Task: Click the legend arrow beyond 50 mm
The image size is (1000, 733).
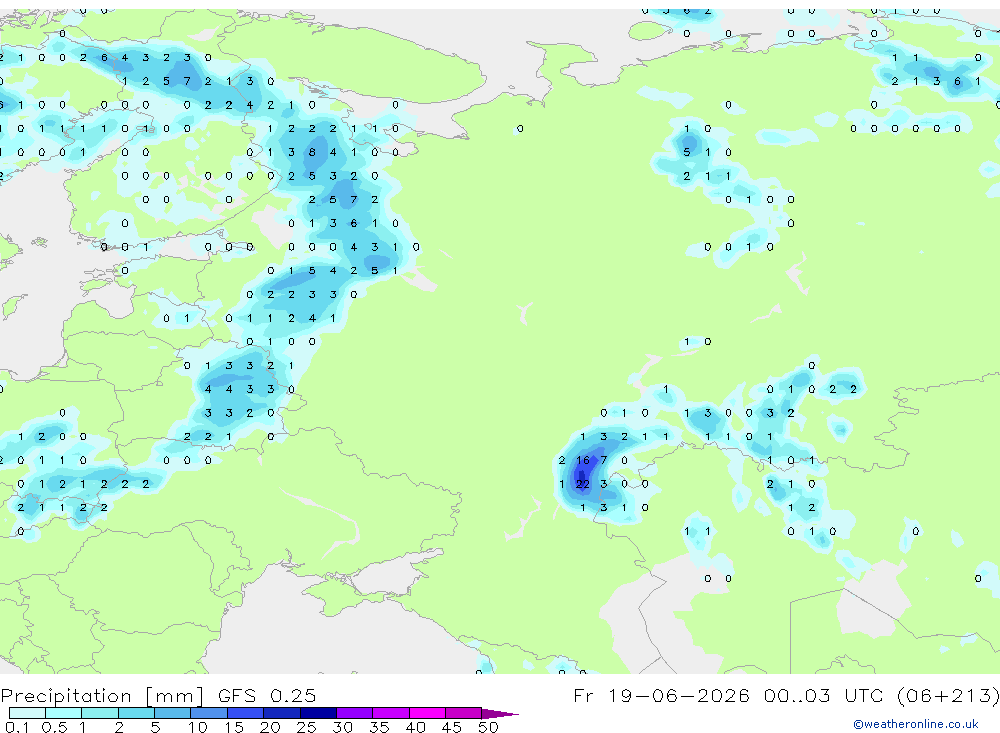Action: click(x=499, y=714)
